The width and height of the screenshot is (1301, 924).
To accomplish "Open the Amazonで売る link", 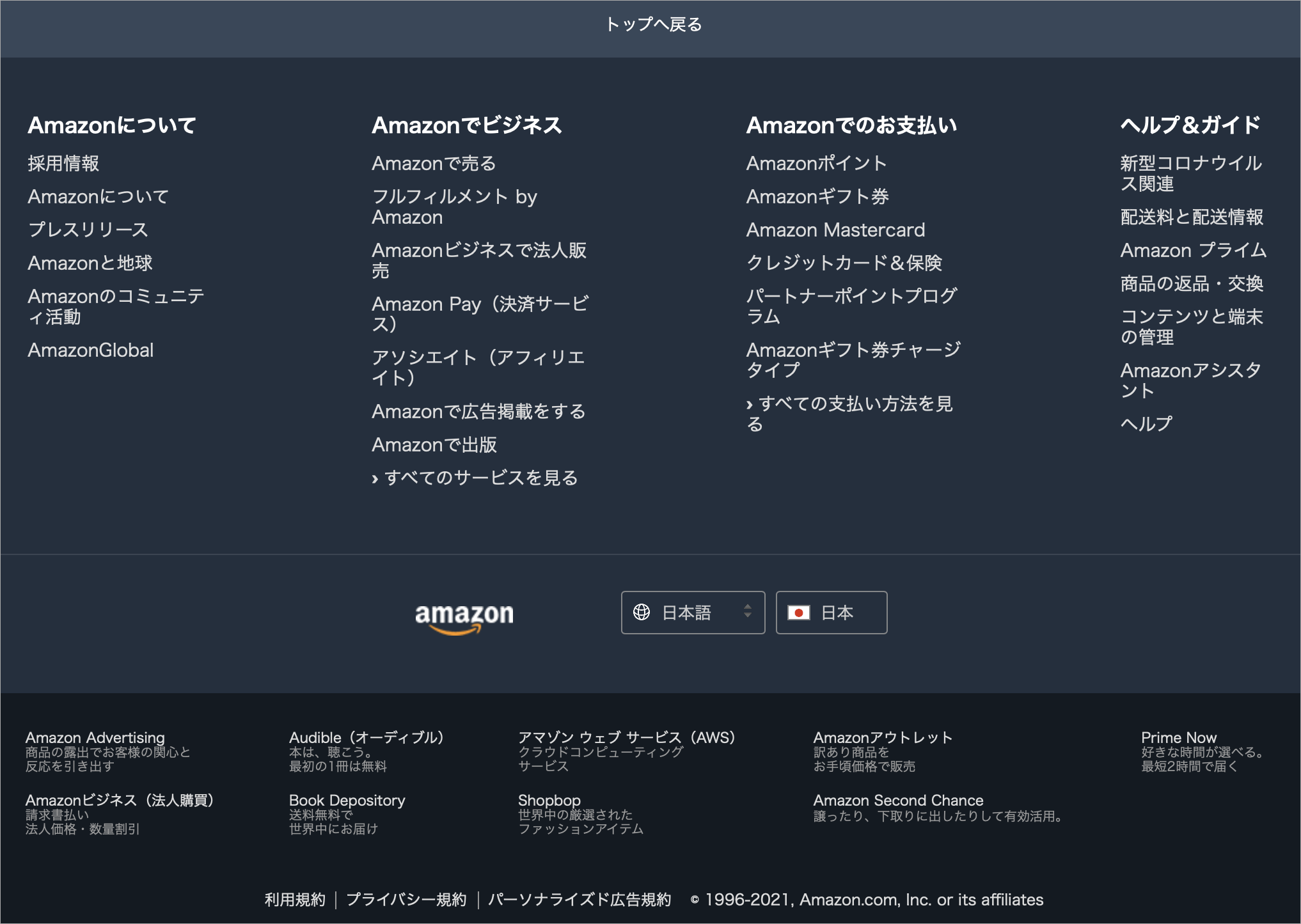I will tap(434, 164).
